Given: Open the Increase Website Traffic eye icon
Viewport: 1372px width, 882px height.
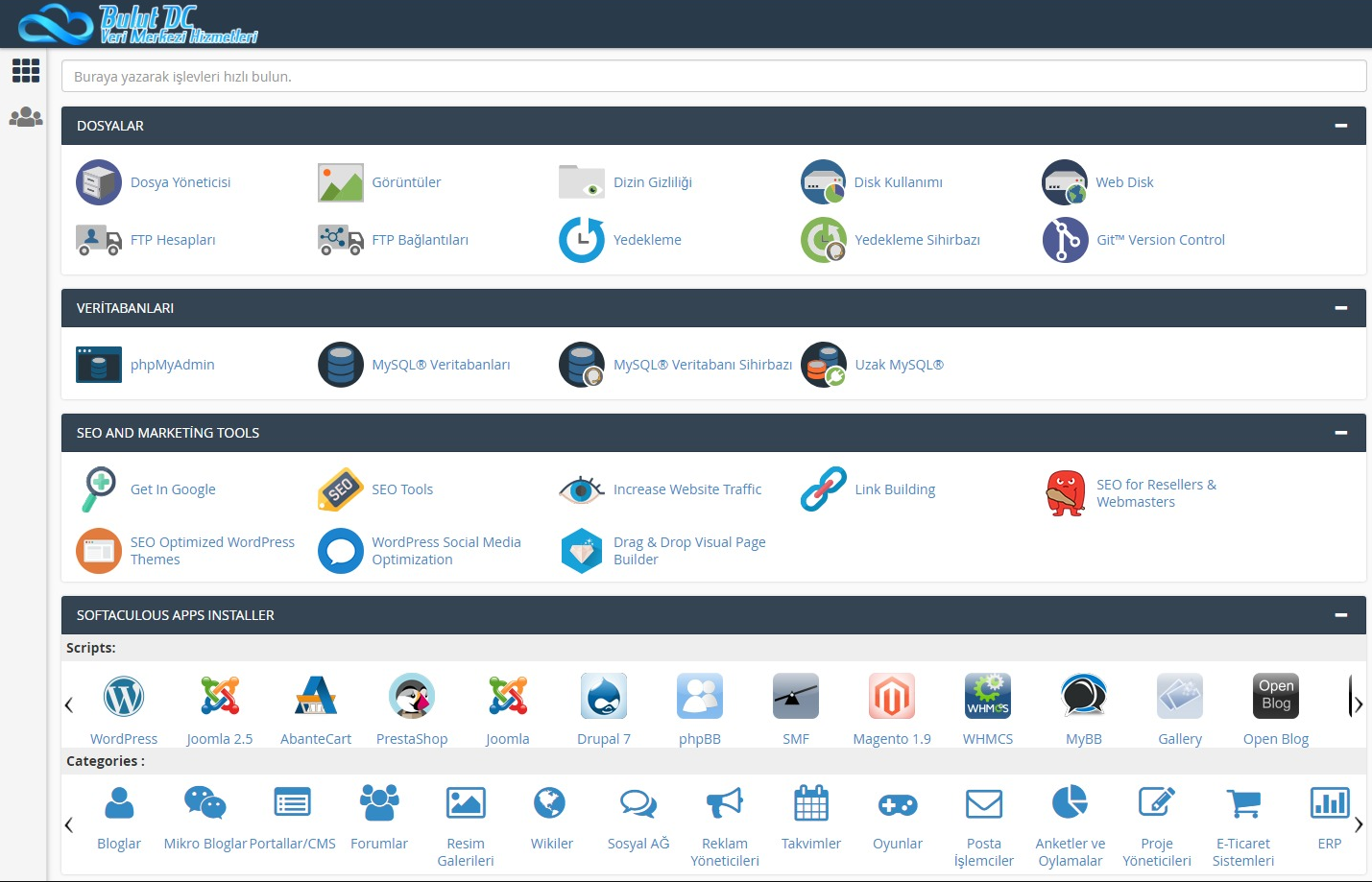Looking at the screenshot, I should 582,489.
